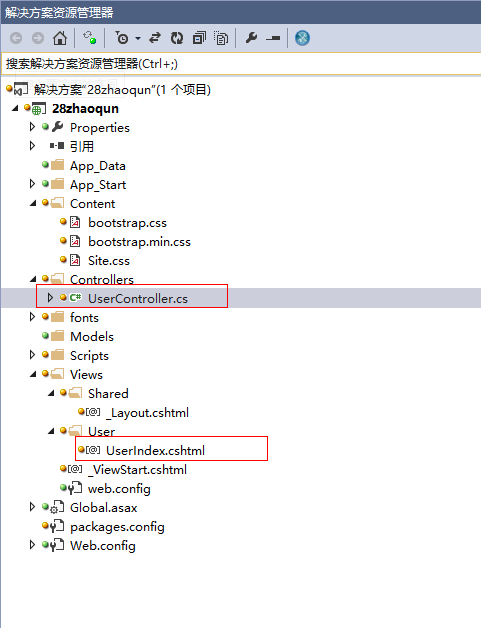
Task: Select the 引用 references item
Action: coord(82,147)
